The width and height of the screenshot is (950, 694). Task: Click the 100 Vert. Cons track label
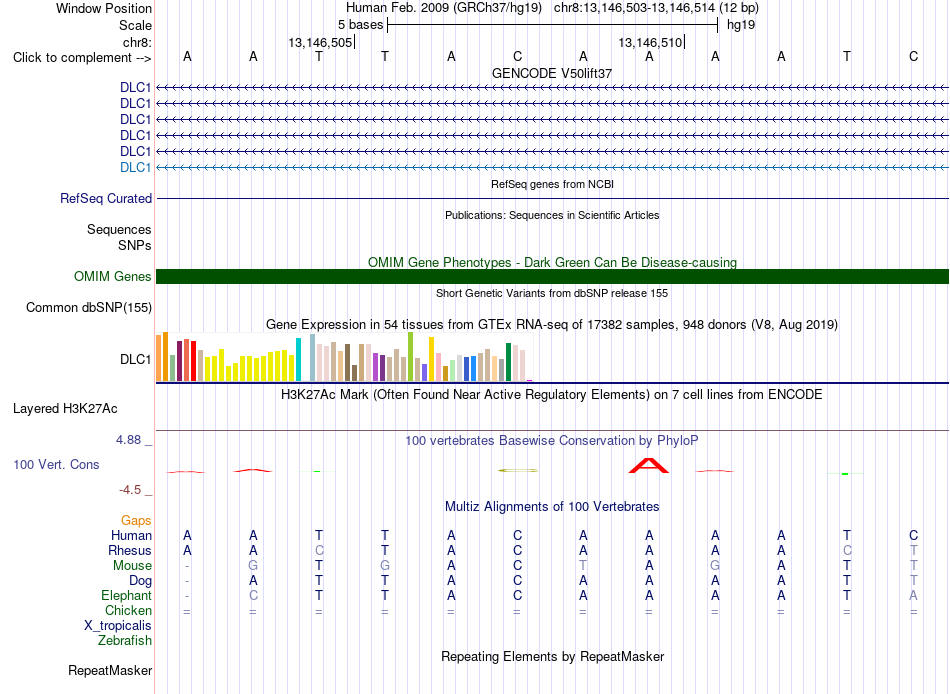pyautogui.click(x=56, y=464)
